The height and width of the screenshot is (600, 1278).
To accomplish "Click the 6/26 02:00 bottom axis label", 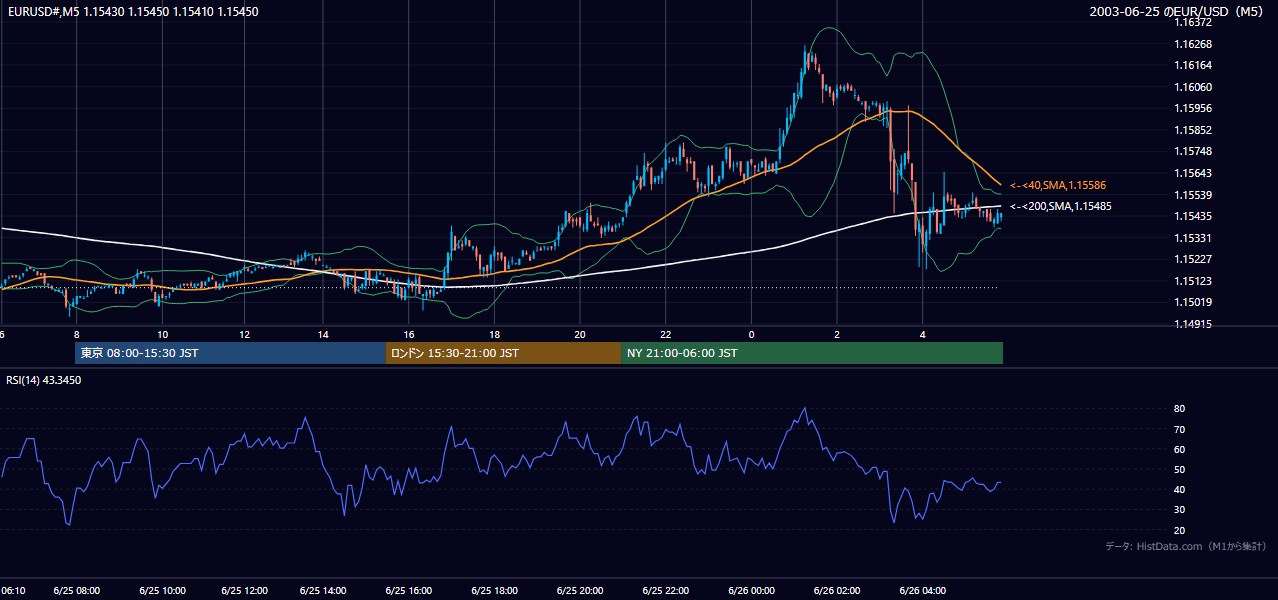I will click(x=837, y=590).
